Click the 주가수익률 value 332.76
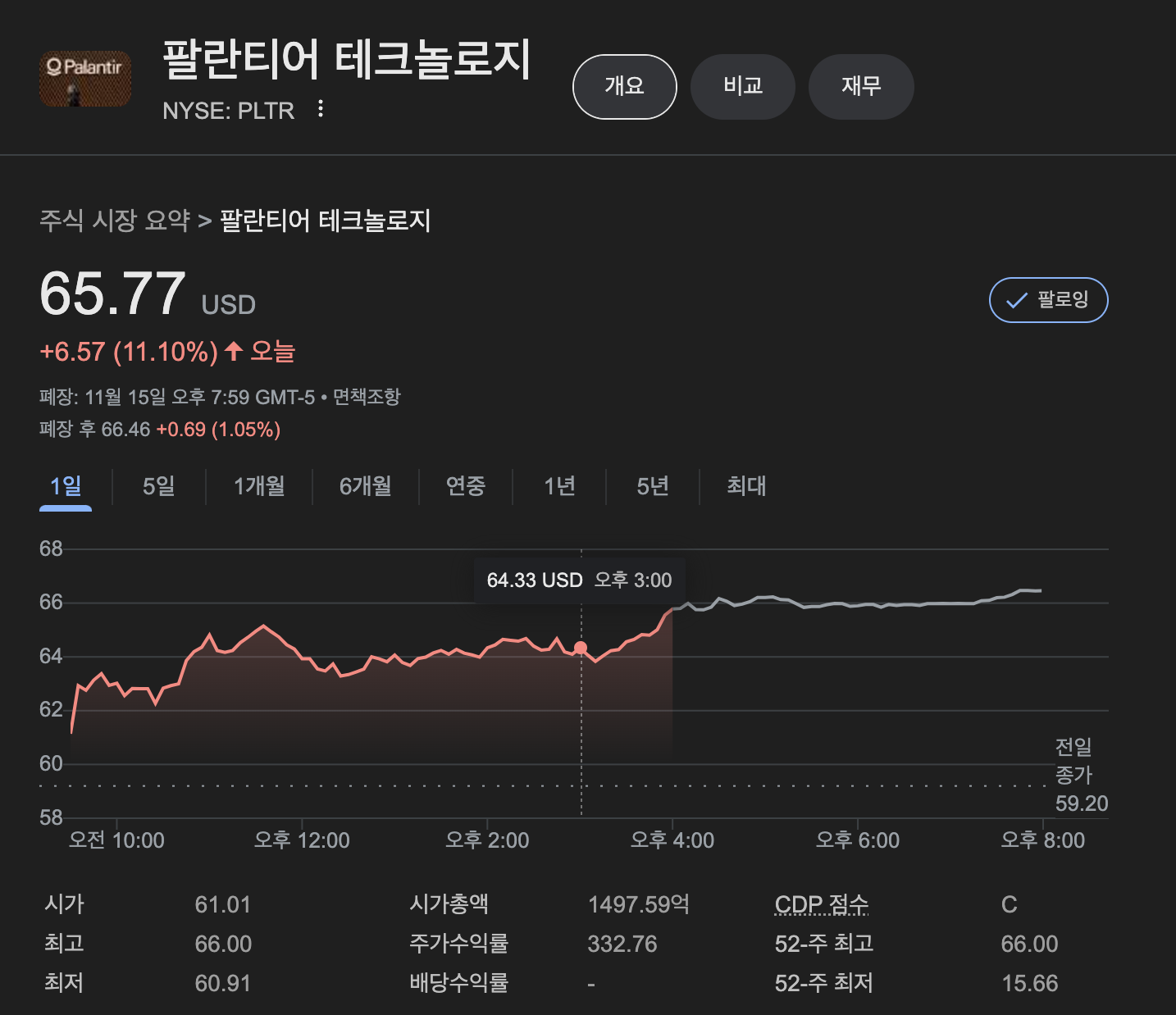The width and height of the screenshot is (1176, 1015). (x=622, y=944)
